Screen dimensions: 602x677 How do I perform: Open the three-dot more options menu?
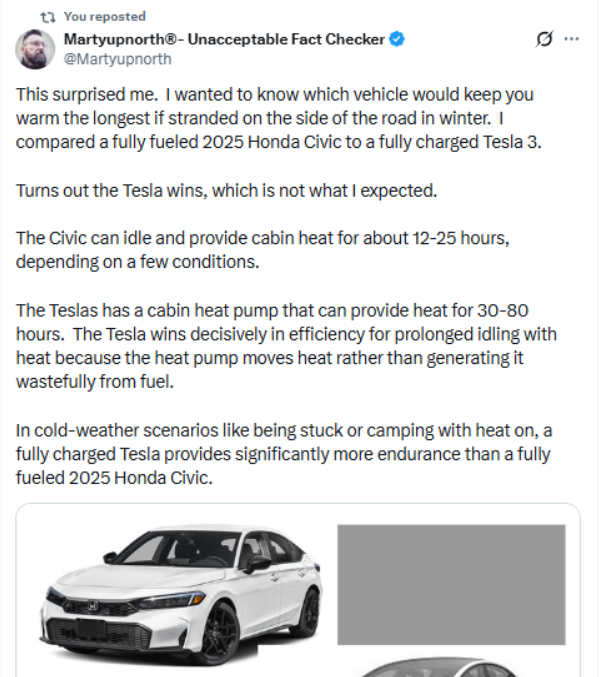click(x=572, y=39)
